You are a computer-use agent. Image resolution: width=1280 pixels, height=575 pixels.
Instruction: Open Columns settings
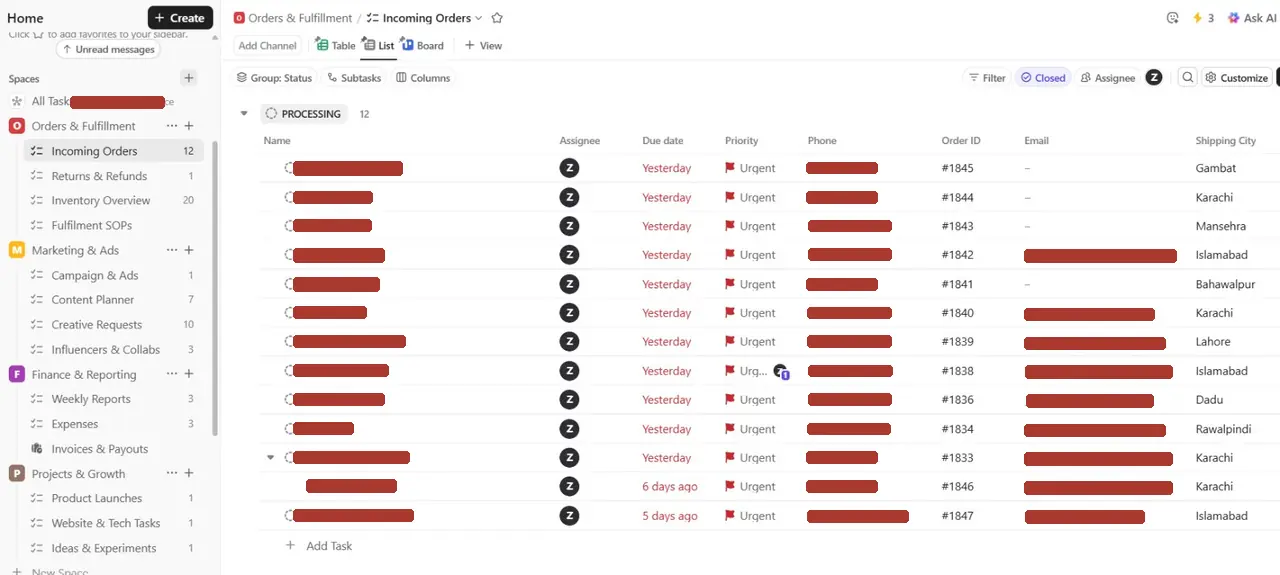click(423, 78)
